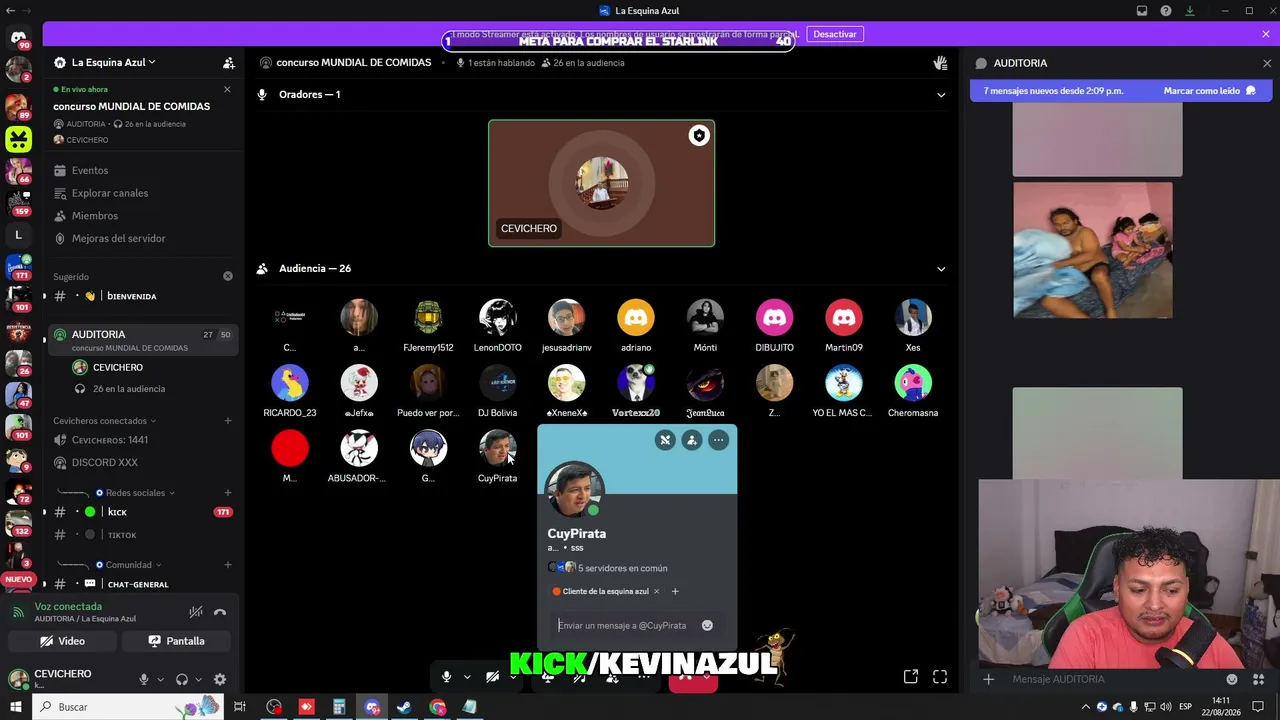Enter full screen for the stage
The height and width of the screenshot is (720, 1280).
(940, 677)
